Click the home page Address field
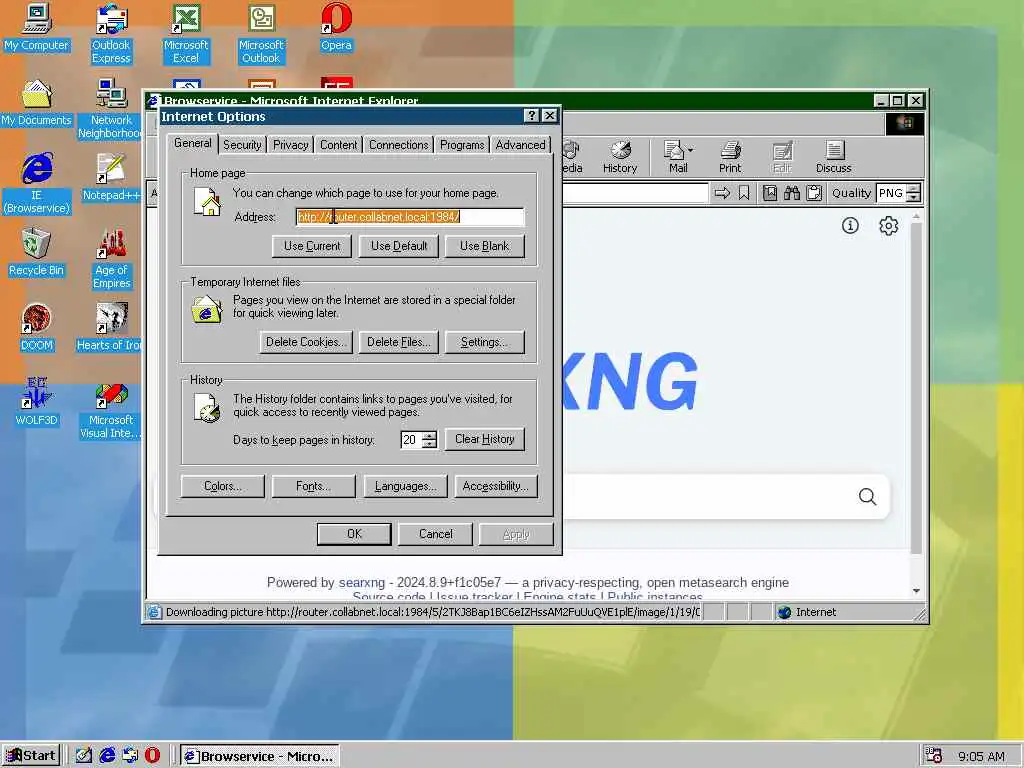The width and height of the screenshot is (1024, 768). click(410, 217)
